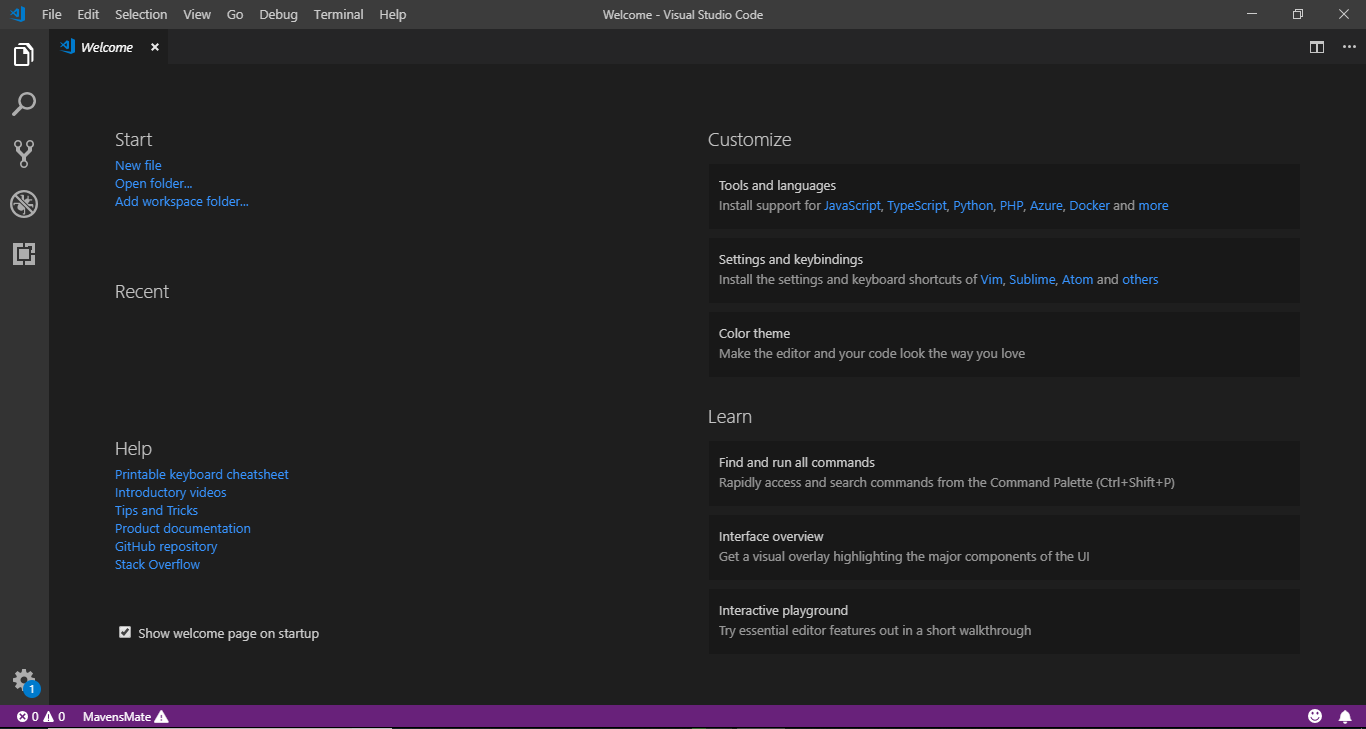Open the View menu
This screenshot has height=729, width=1366.
coord(197,14)
